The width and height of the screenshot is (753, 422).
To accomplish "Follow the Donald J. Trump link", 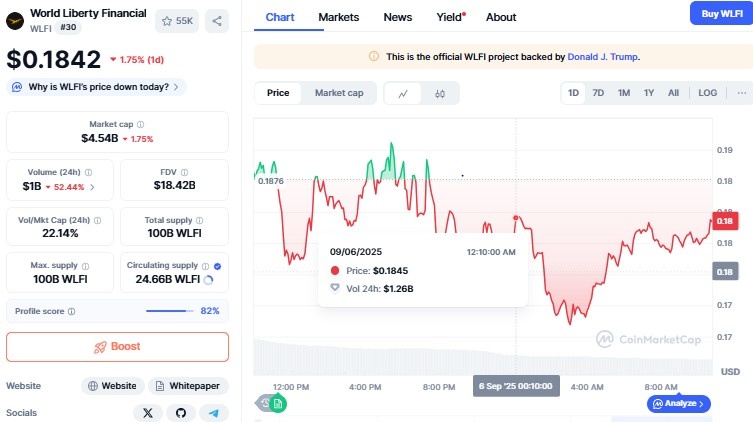I will [603, 57].
